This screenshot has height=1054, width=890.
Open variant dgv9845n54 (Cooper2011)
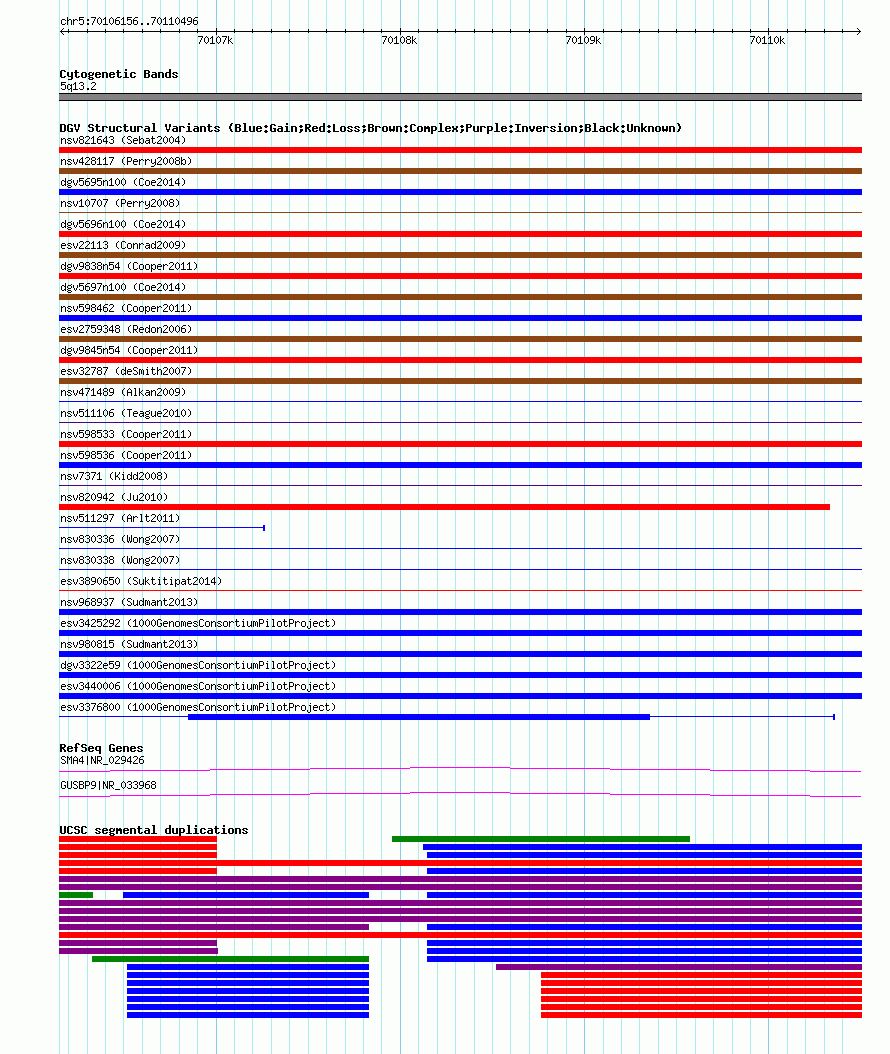coord(129,350)
